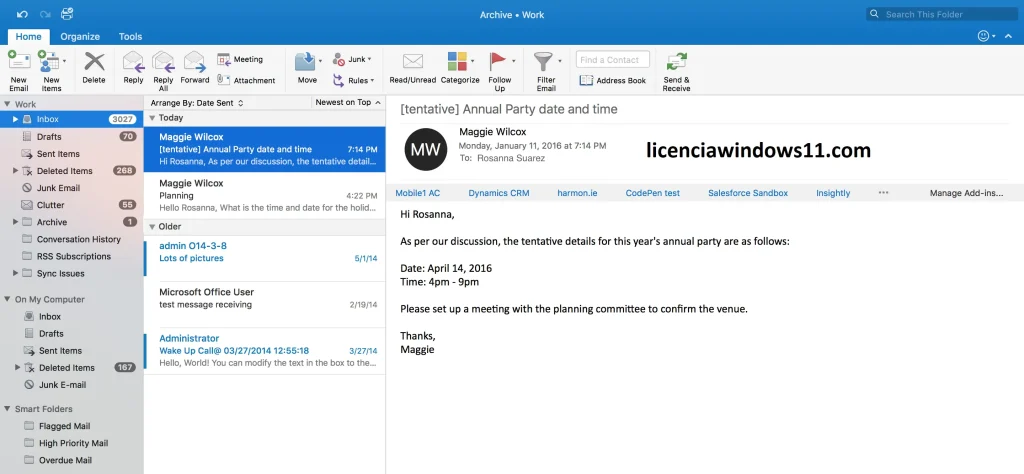Select the Conversation History folder
This screenshot has width=1024, height=474.
pyautogui.click(x=72, y=239)
